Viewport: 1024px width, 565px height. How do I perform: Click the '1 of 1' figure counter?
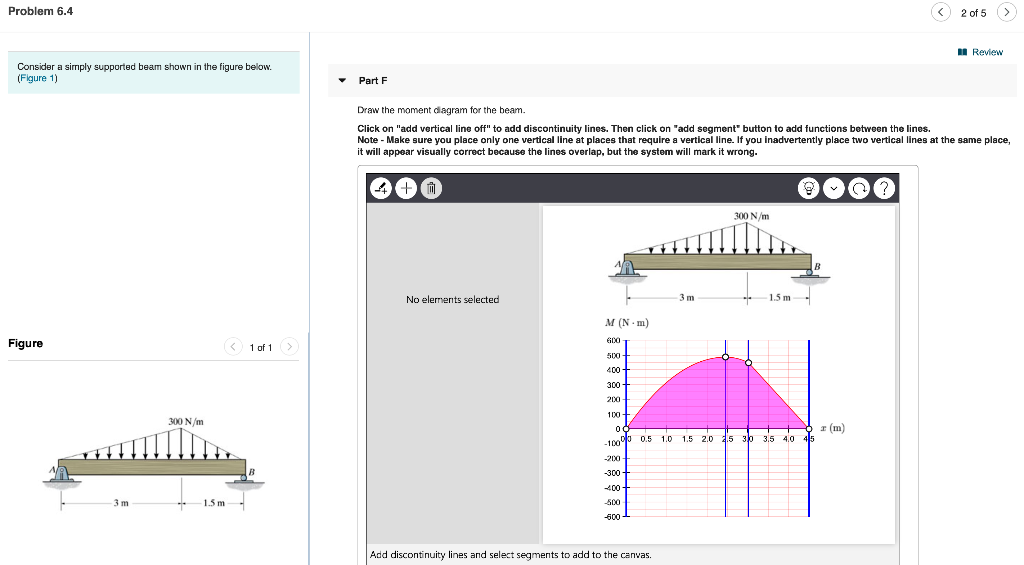261,347
